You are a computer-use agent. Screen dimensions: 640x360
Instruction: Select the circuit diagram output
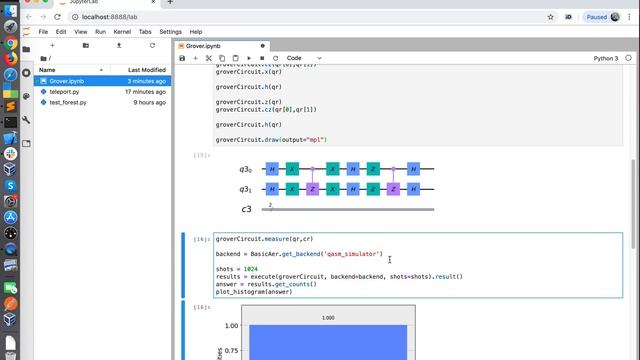pyautogui.click(x=337, y=189)
